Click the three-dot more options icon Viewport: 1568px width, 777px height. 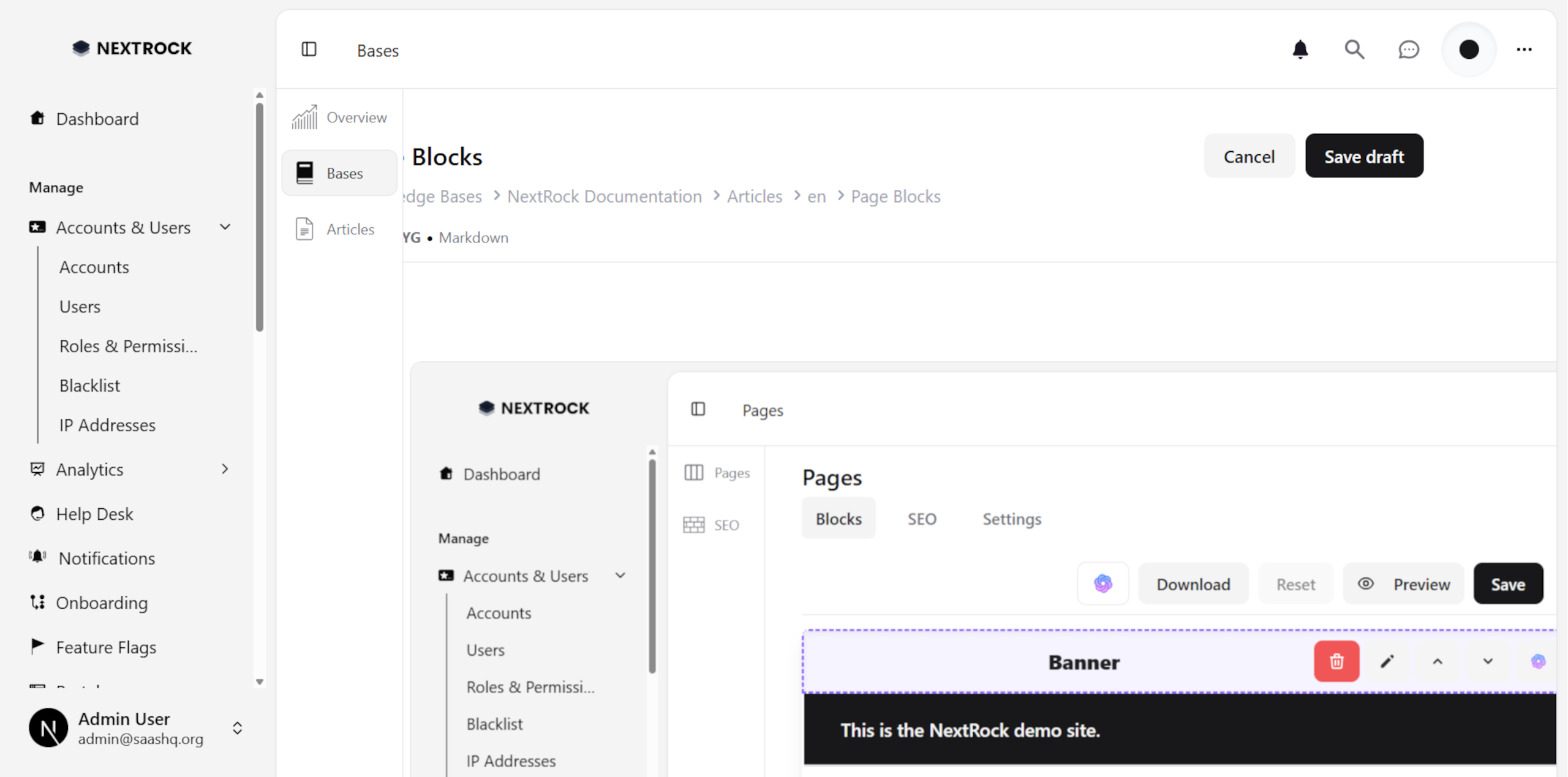(1524, 50)
